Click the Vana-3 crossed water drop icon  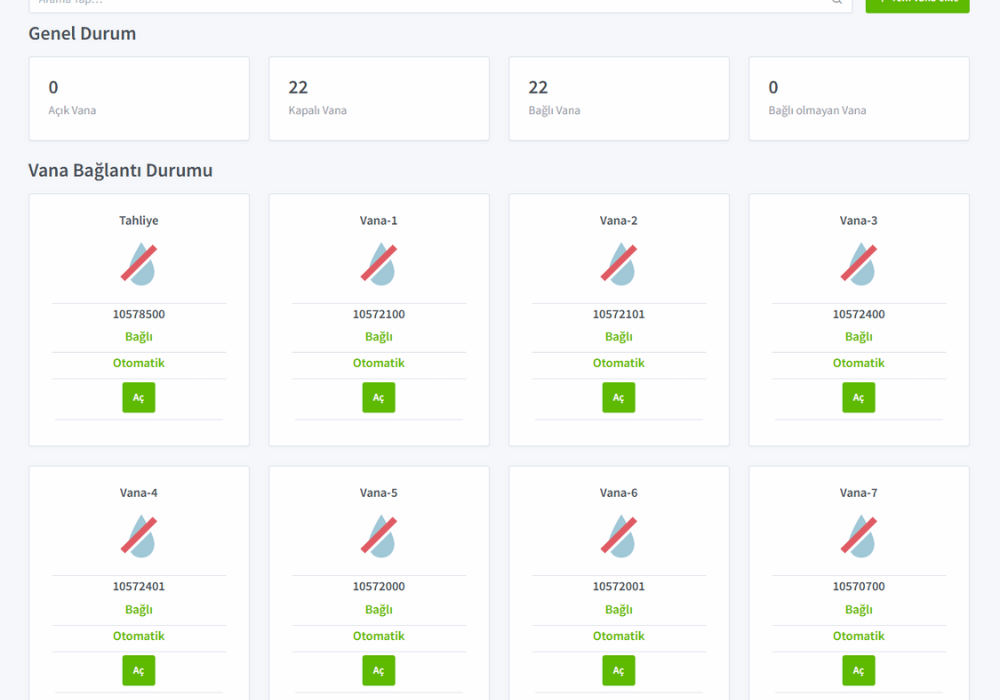click(x=859, y=263)
